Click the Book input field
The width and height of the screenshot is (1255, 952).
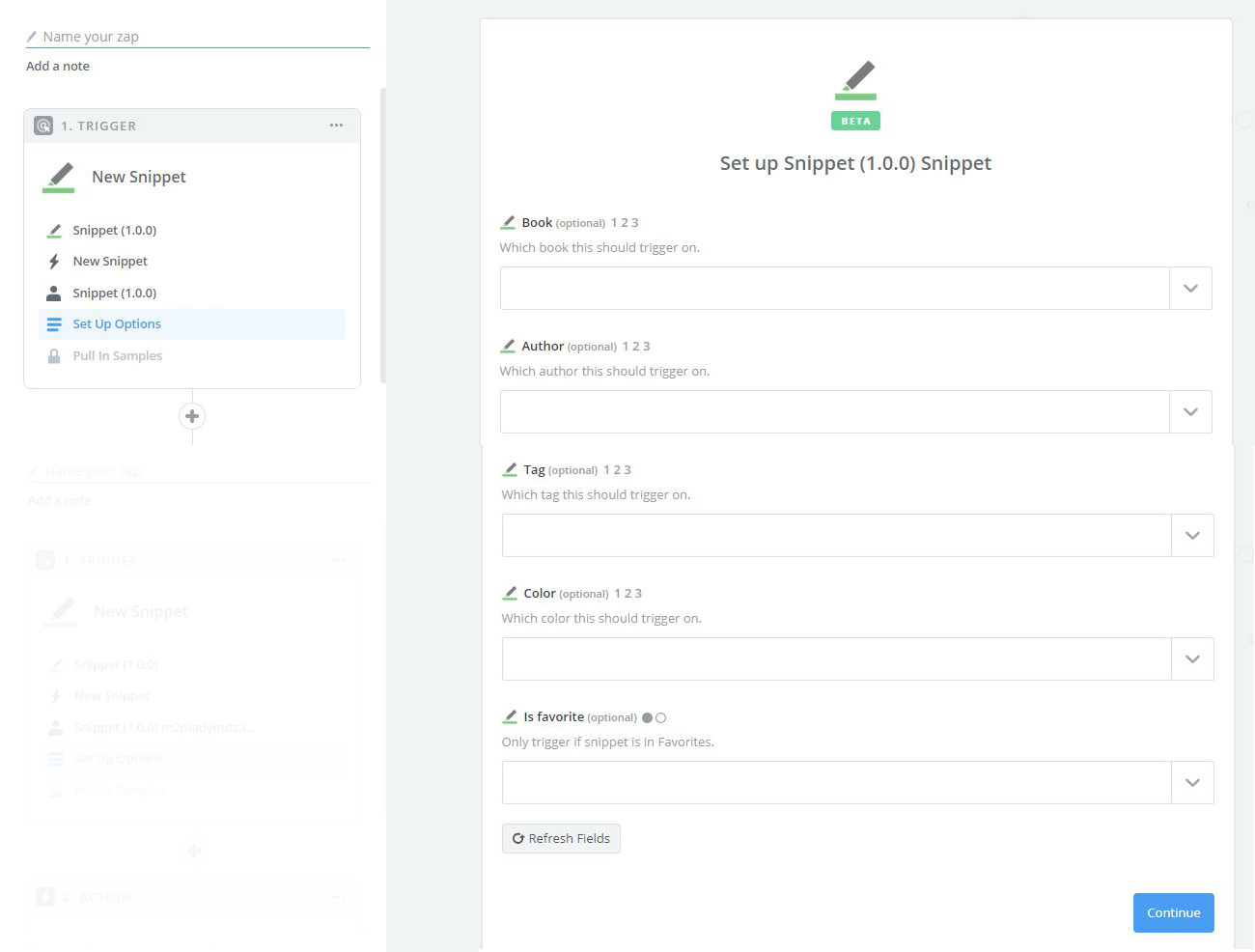pyautogui.click(x=834, y=289)
